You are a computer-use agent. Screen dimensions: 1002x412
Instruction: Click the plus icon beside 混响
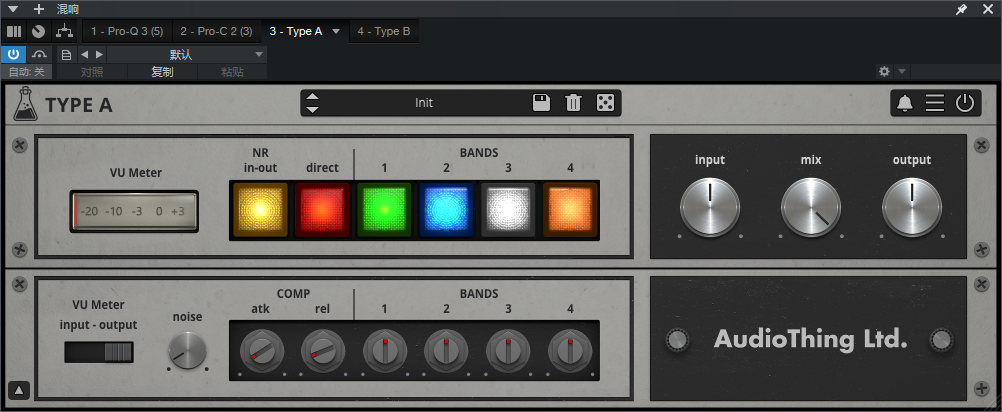click(x=39, y=9)
